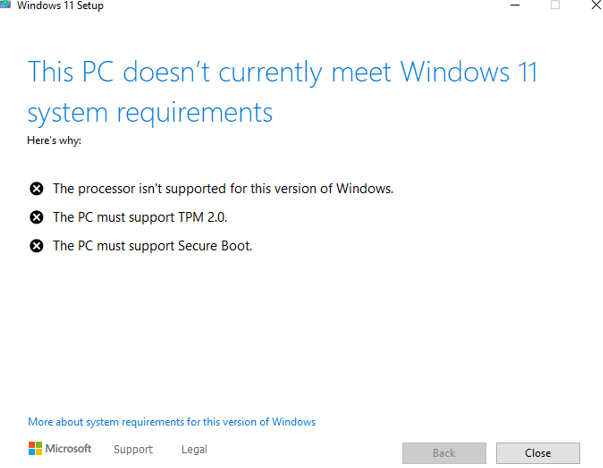
Task: Click the Microsoft four-square logo
Action: click(35, 449)
